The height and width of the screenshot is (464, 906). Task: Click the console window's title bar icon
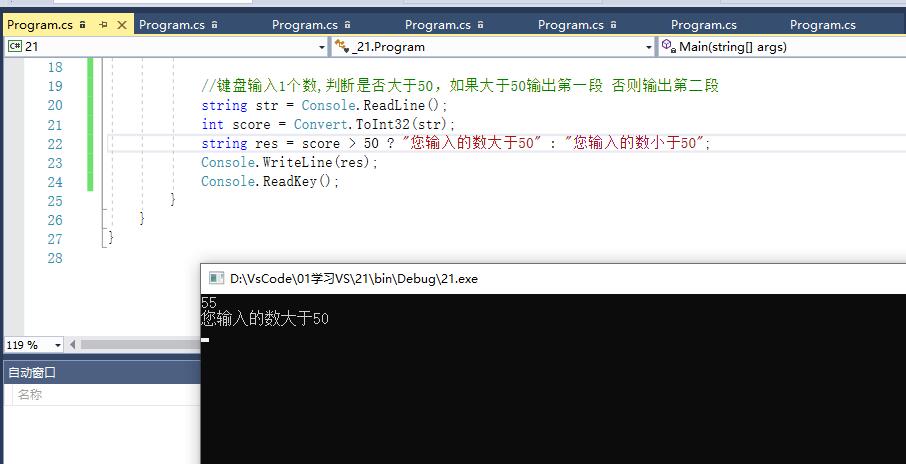pos(215,279)
